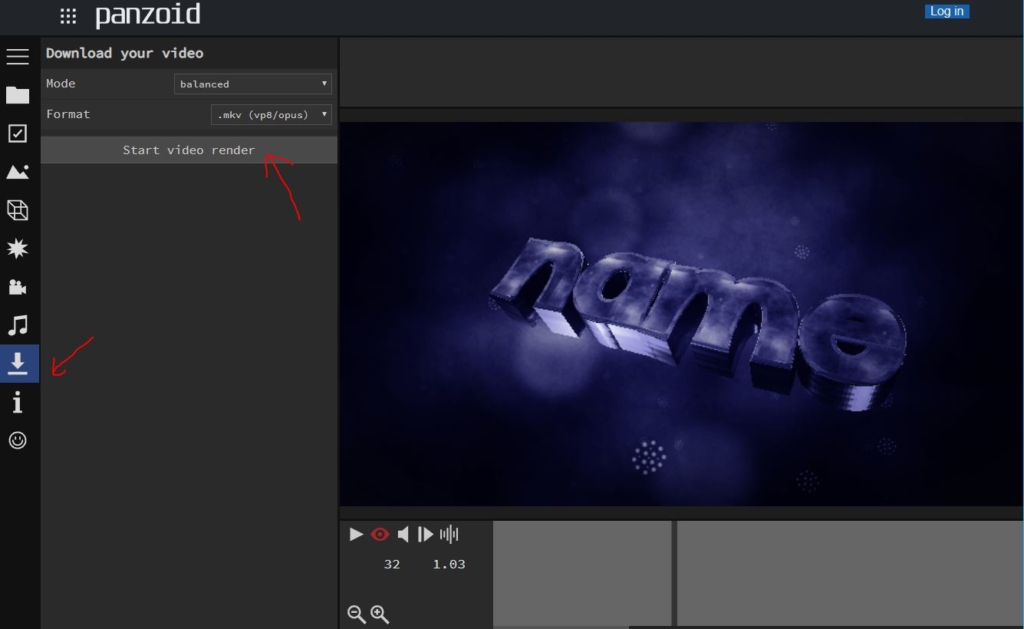Open the projects folder icon
Screen dimensions: 1024x629
pos(18,95)
